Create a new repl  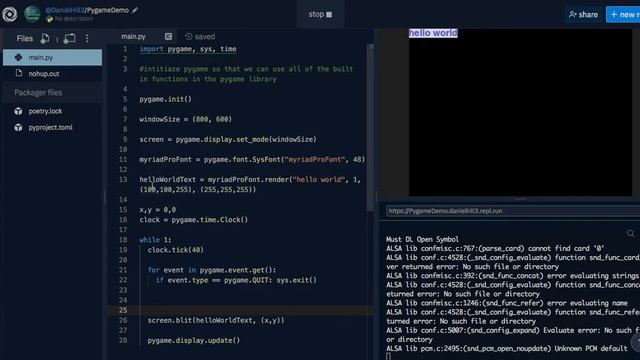(x=623, y=15)
